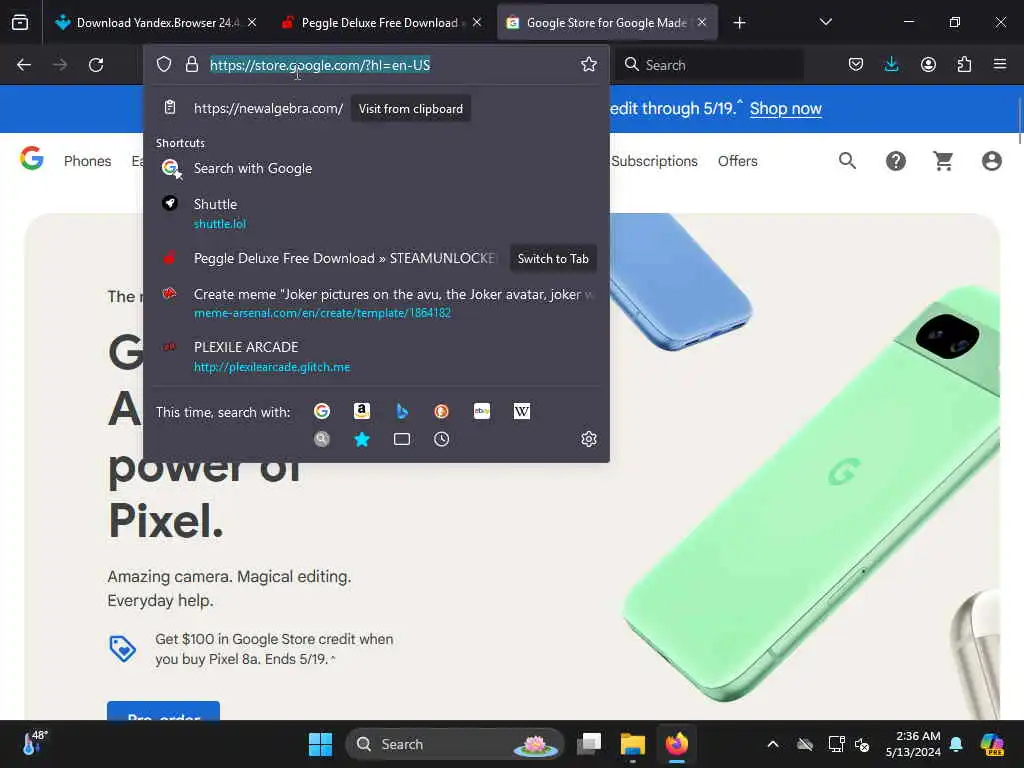This screenshot has width=1024, height=768.
Task: Close the Download Yandex.Browser tab
Action: pyautogui.click(x=252, y=22)
